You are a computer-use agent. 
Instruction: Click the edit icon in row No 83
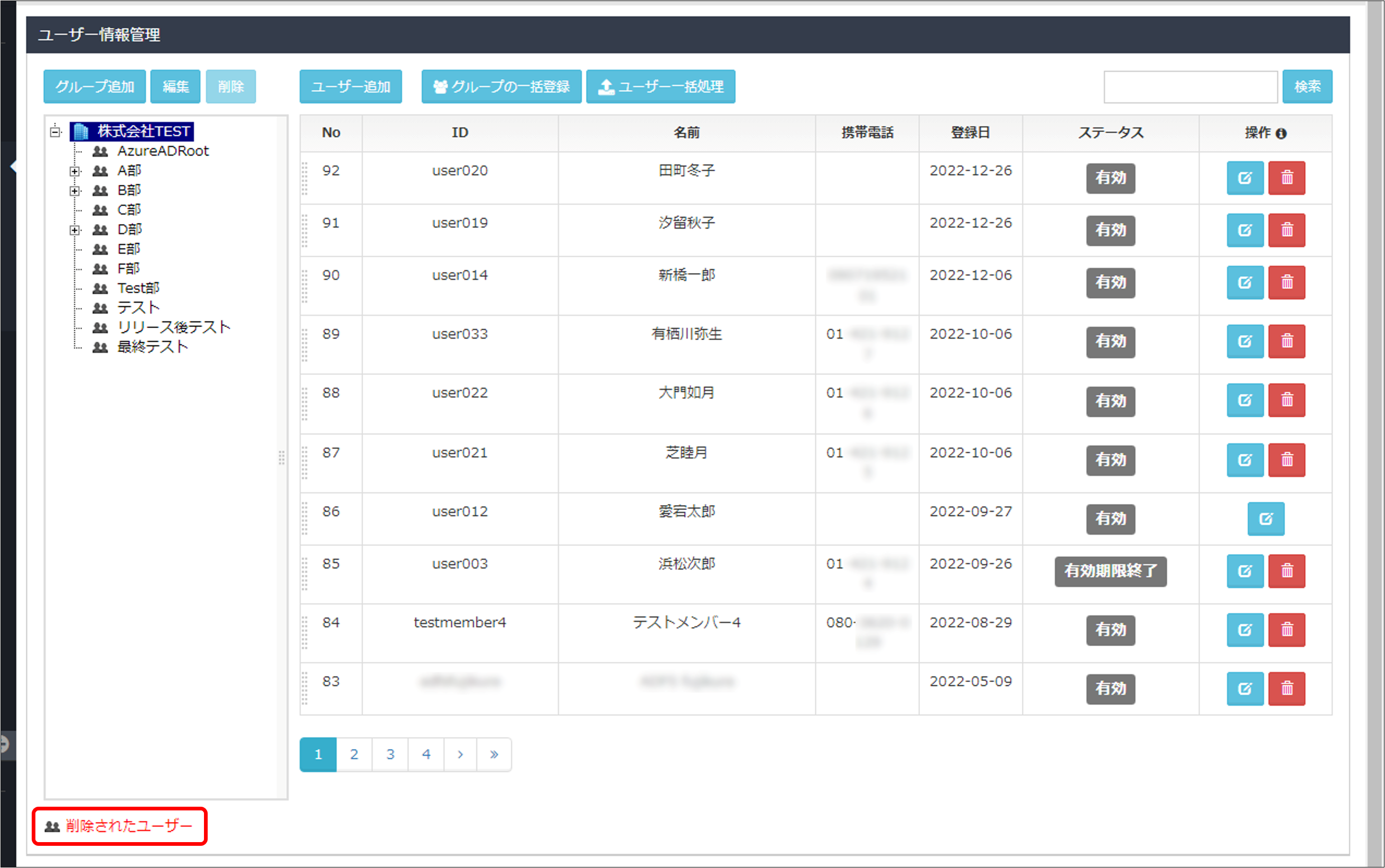(1245, 689)
